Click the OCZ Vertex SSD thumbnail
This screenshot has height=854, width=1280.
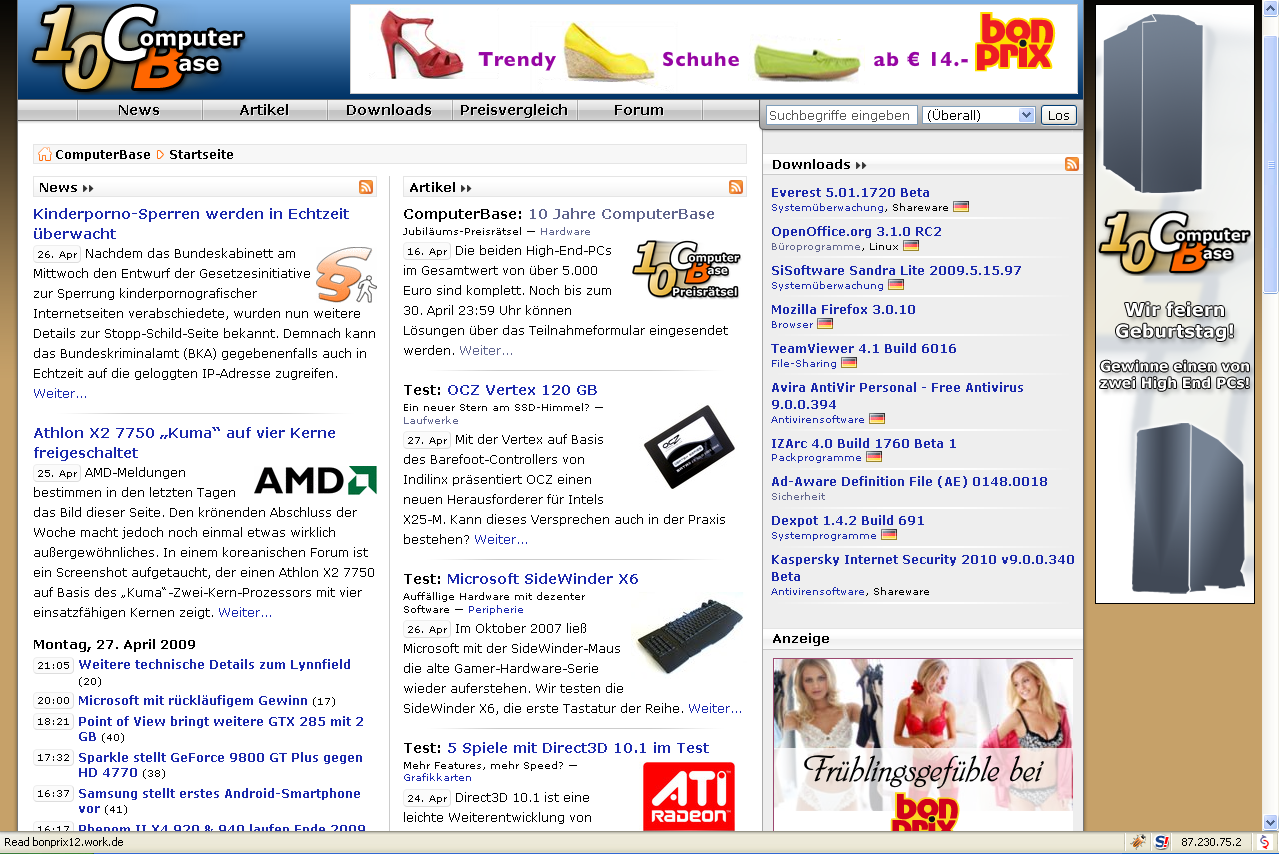click(x=690, y=446)
